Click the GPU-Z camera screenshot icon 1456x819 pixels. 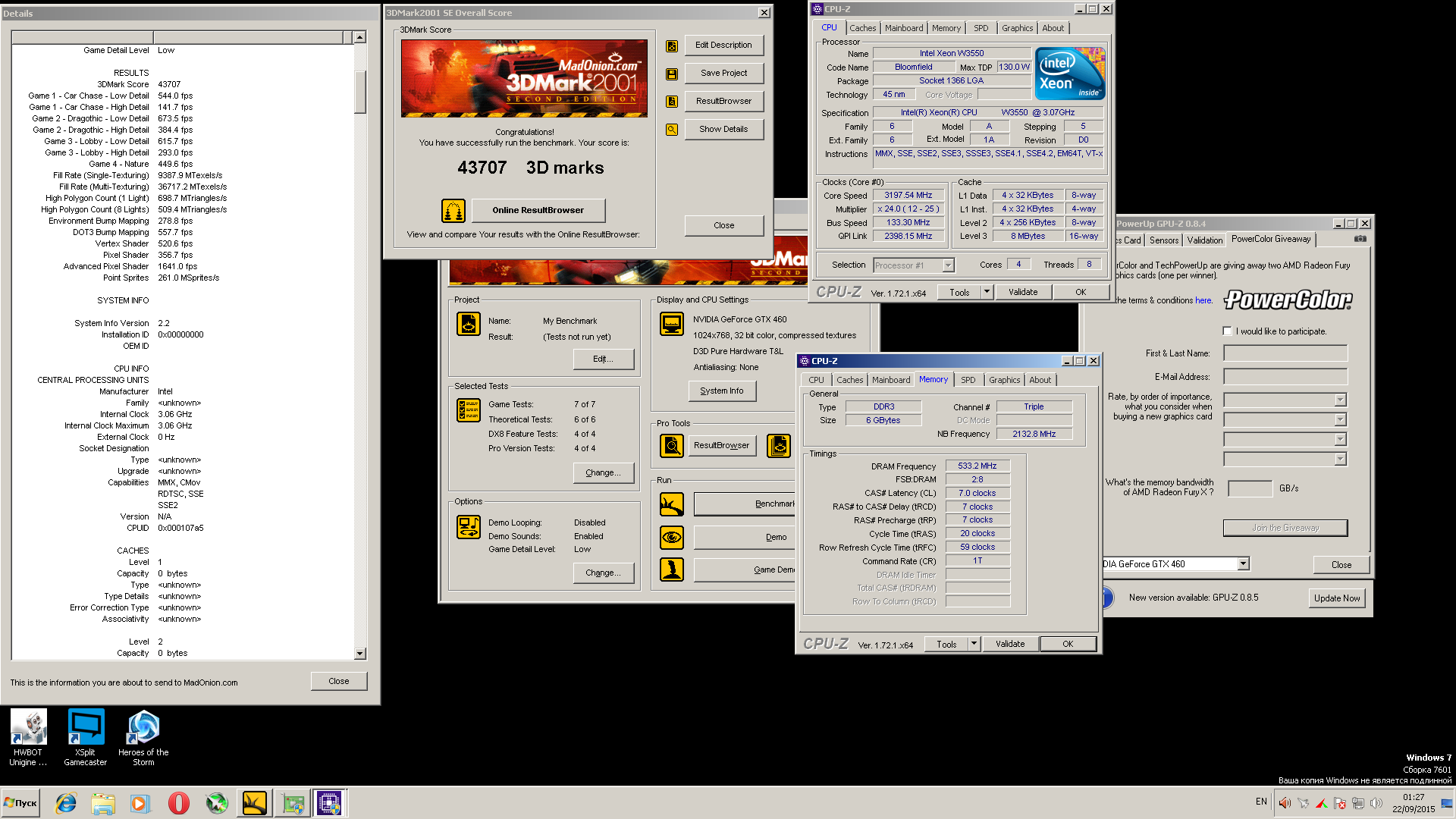point(1360,239)
